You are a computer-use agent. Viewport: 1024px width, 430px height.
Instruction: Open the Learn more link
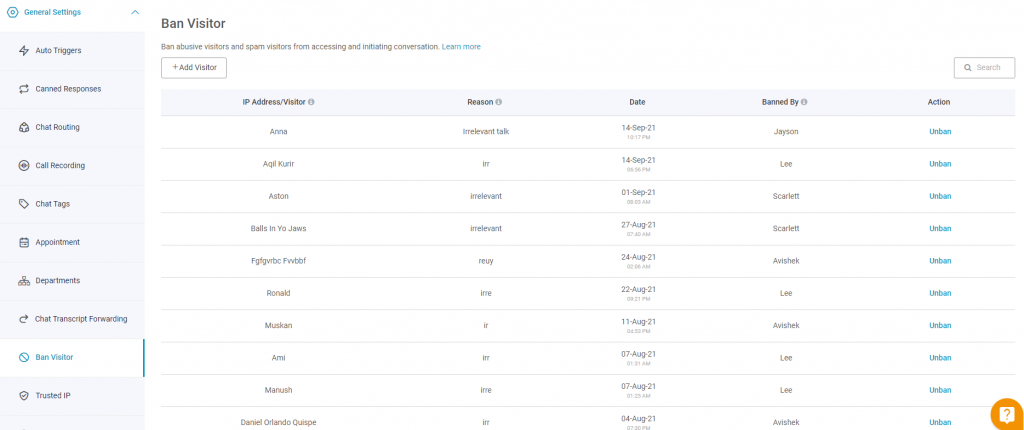[461, 47]
